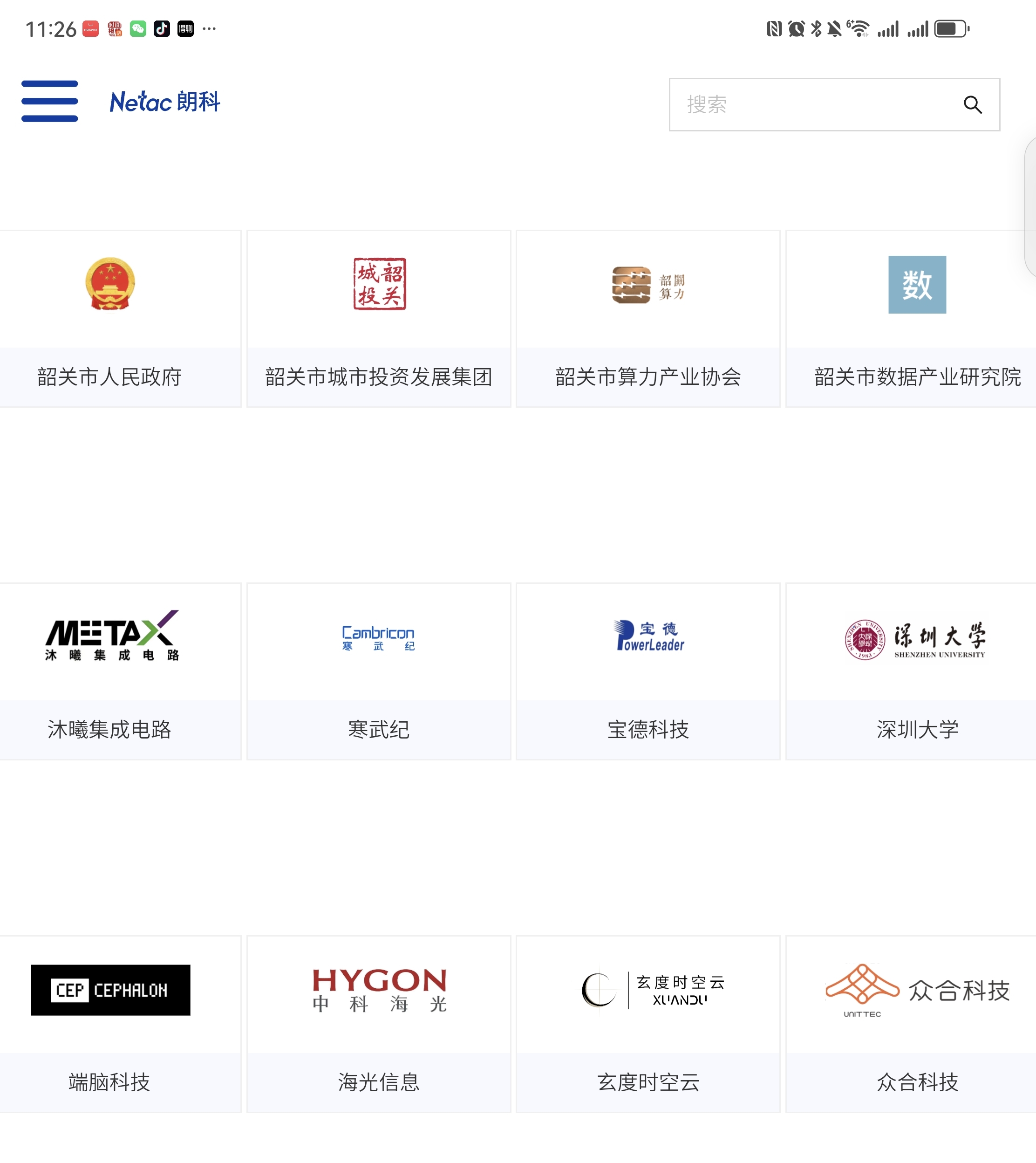Open the hamburger navigation menu

click(49, 101)
